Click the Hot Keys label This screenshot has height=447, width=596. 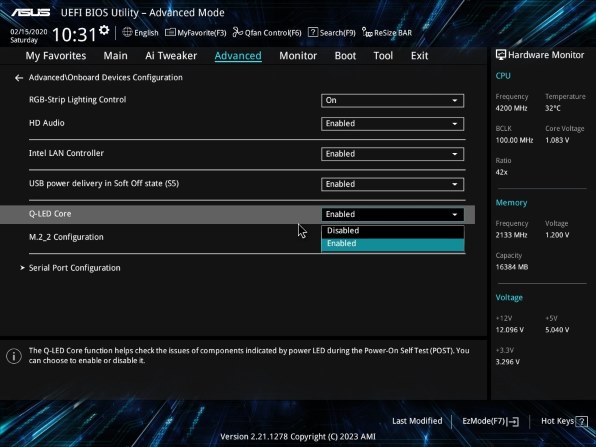point(558,421)
